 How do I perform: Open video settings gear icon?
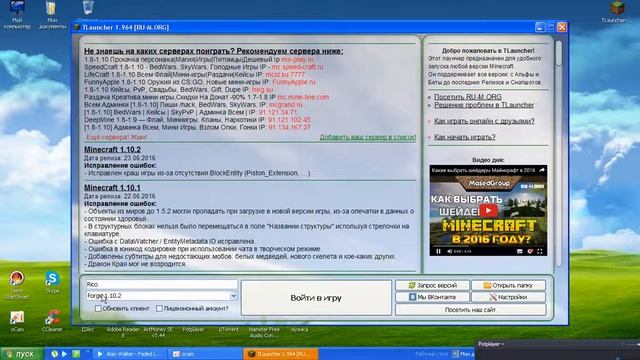530,251
